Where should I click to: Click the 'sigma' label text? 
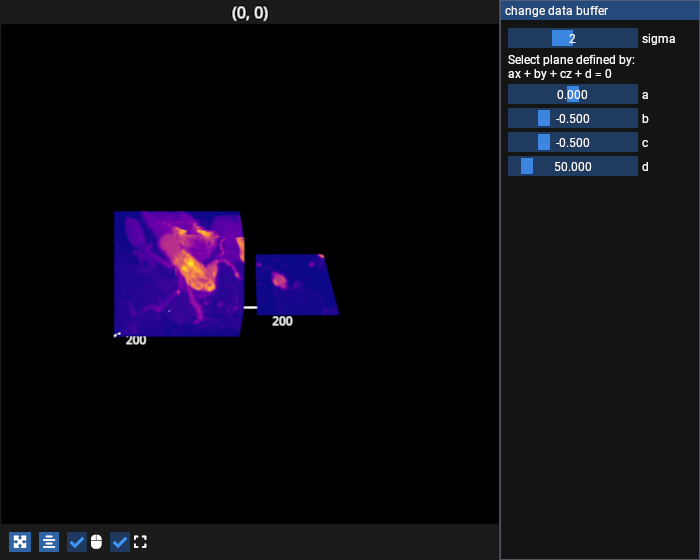coord(658,39)
